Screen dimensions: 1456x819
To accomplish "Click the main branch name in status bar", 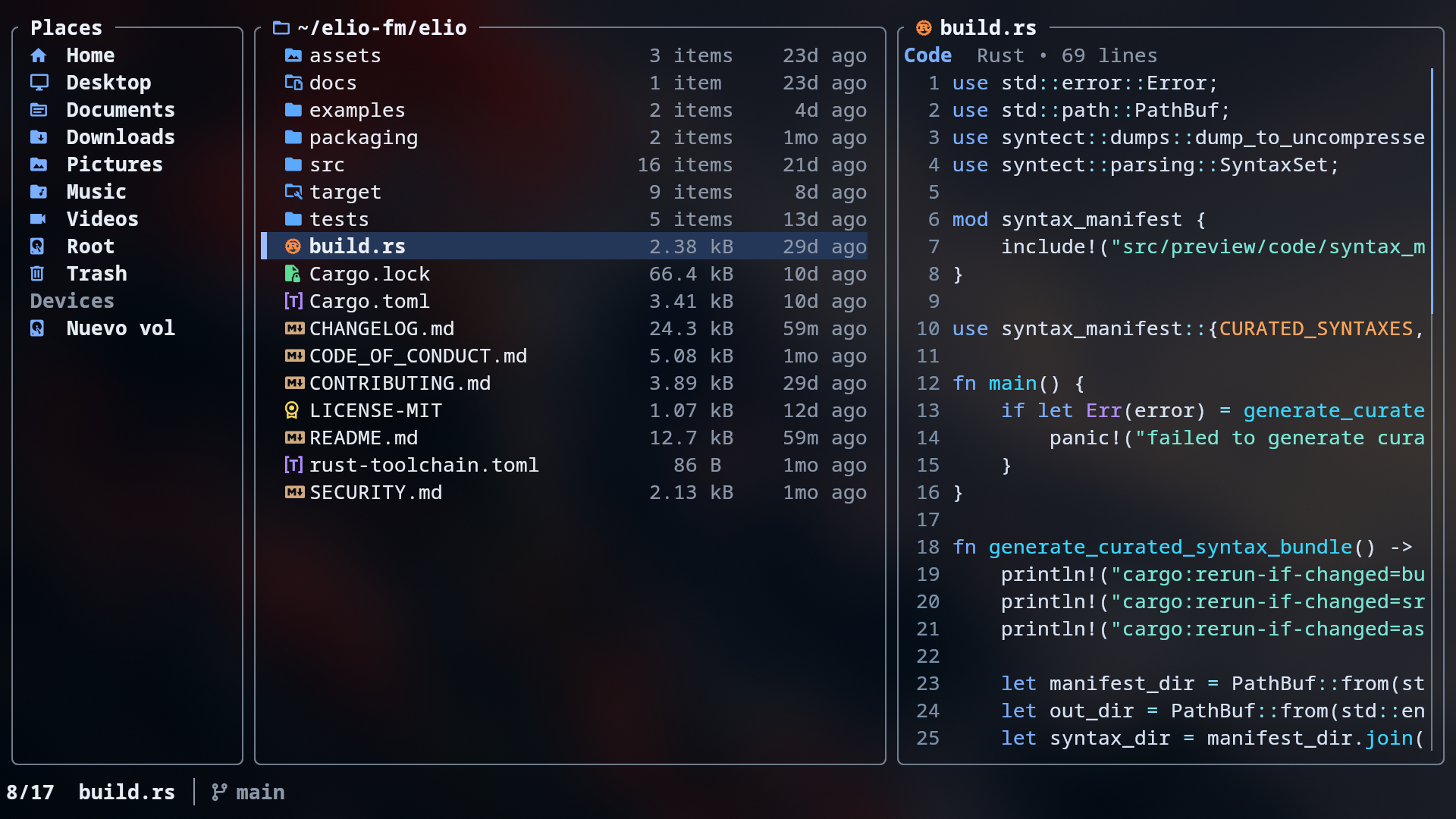I will [260, 792].
